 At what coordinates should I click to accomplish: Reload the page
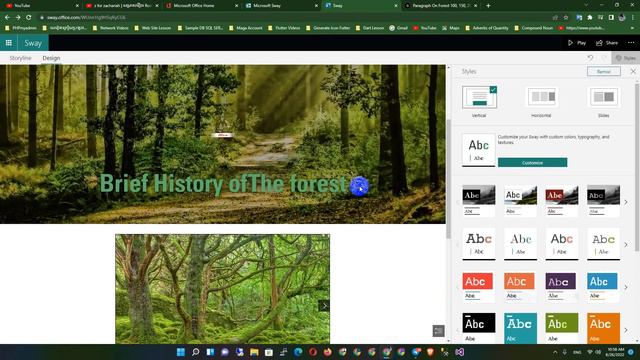point(29,18)
